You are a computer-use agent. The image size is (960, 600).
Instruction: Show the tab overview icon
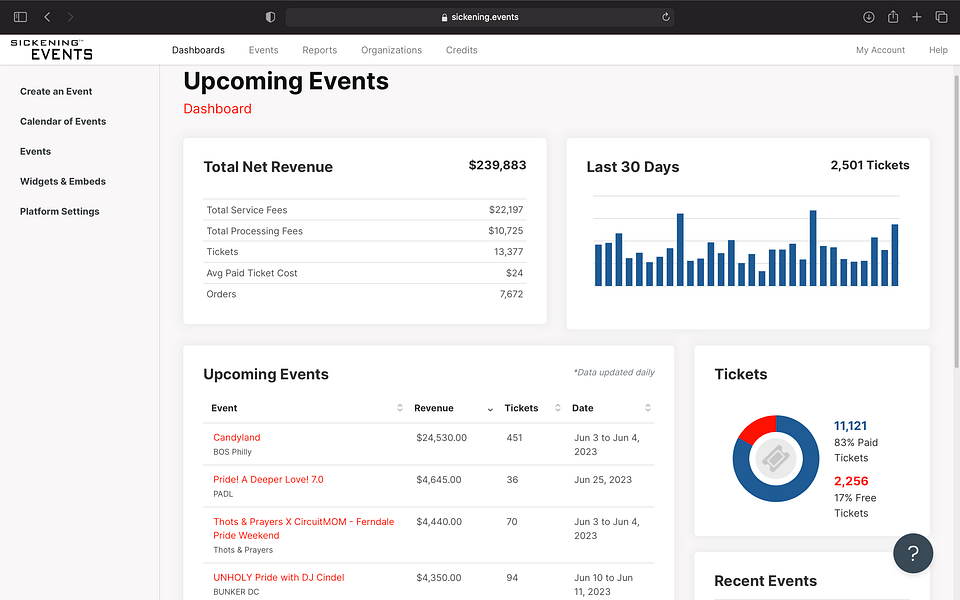point(941,17)
